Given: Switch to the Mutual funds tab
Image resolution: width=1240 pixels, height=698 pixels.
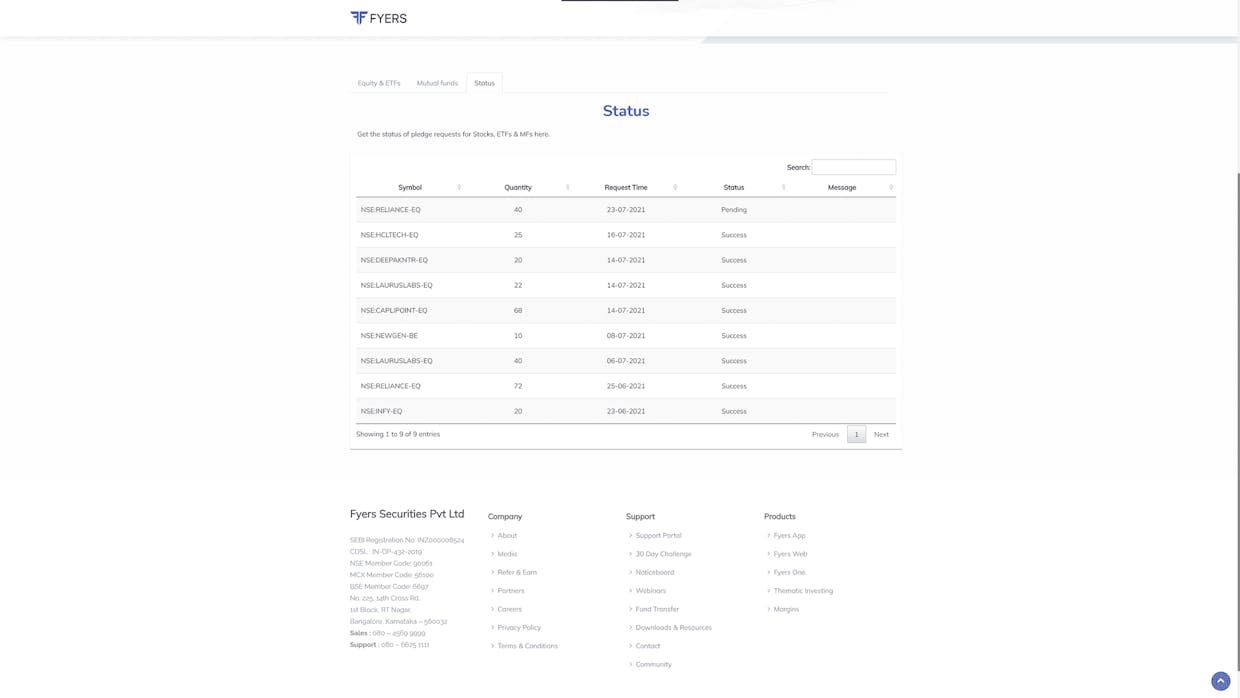Looking at the screenshot, I should [x=437, y=83].
